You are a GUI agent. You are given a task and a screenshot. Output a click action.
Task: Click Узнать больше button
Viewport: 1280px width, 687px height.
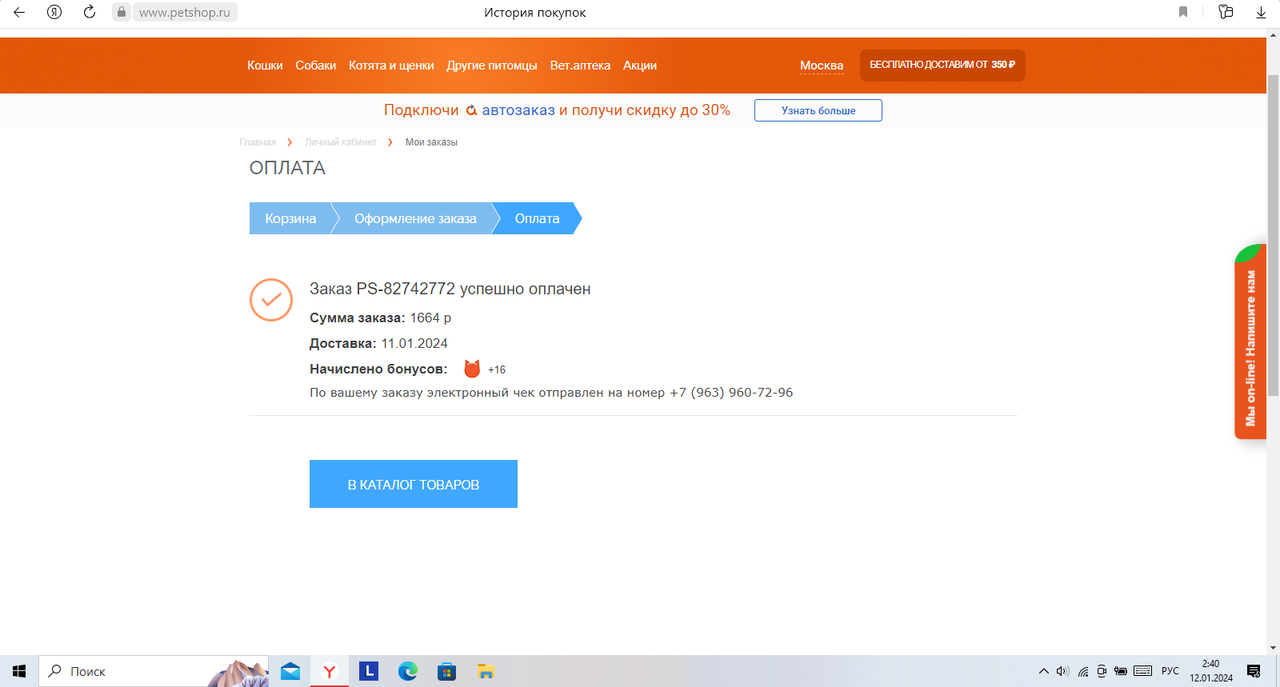coord(818,110)
